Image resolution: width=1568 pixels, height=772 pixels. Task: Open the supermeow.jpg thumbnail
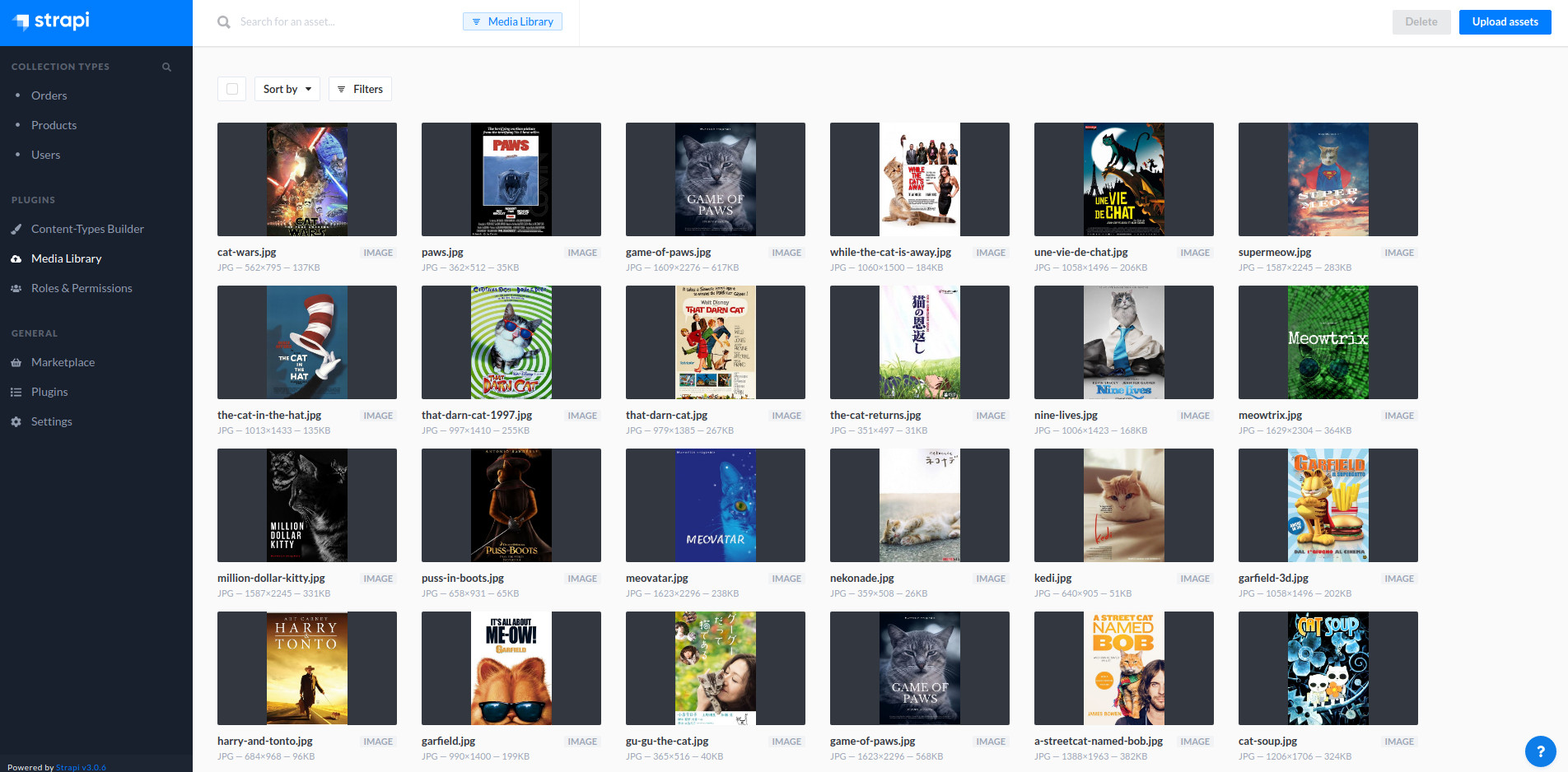(1328, 179)
